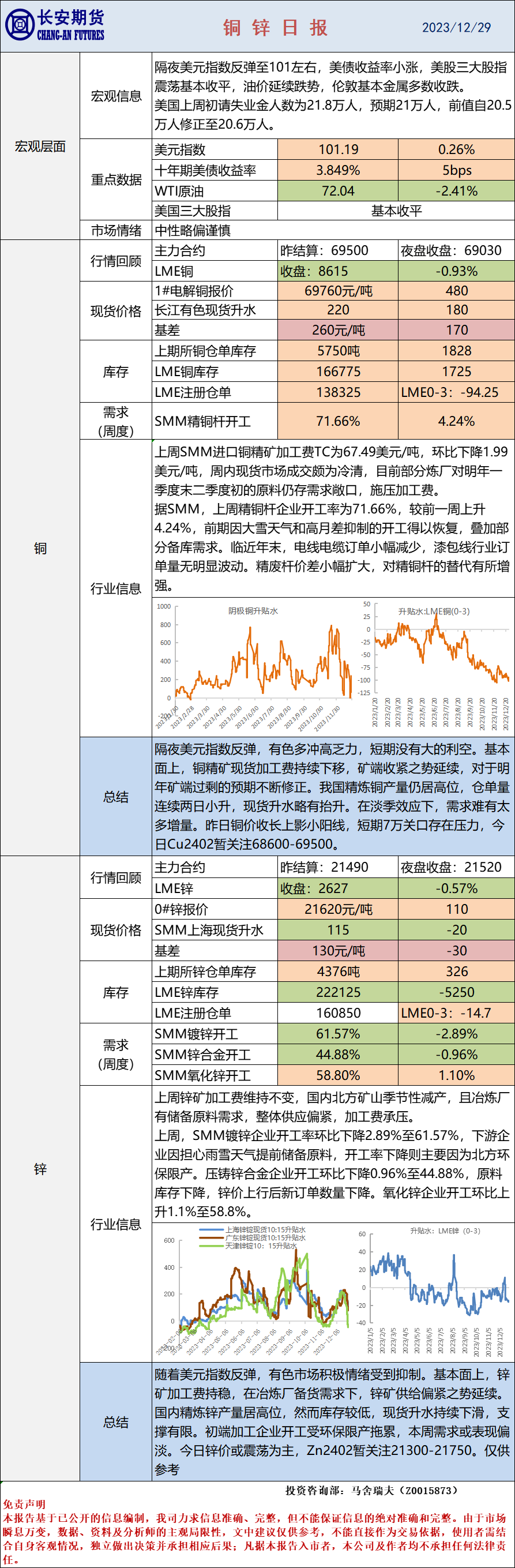Click the Chang-An Futures logo emblem
The height and width of the screenshot is (1568, 515).
coord(20,26)
